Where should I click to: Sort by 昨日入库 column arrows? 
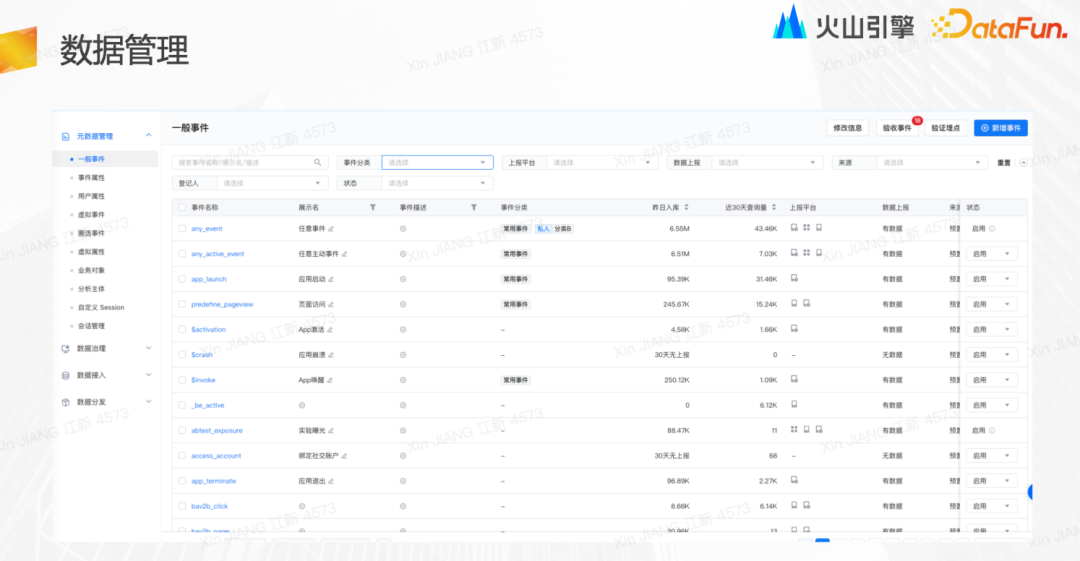686,207
